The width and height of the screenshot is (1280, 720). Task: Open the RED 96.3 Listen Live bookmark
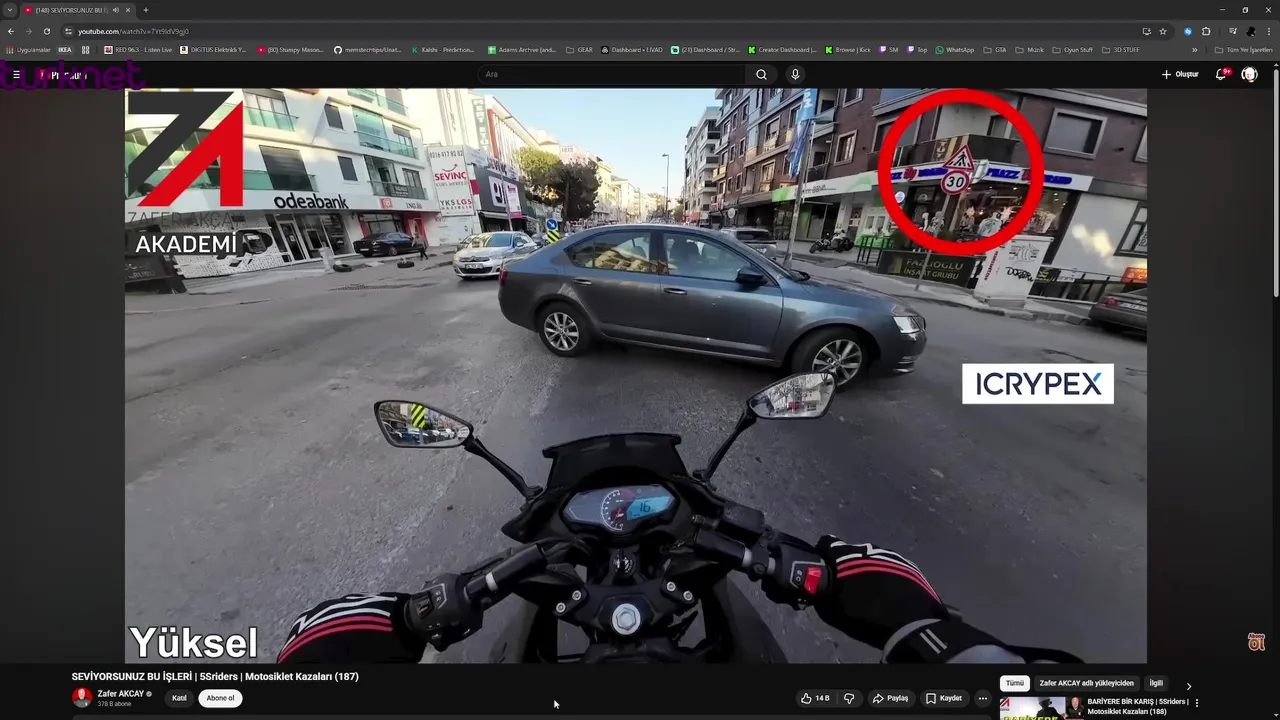[138, 49]
